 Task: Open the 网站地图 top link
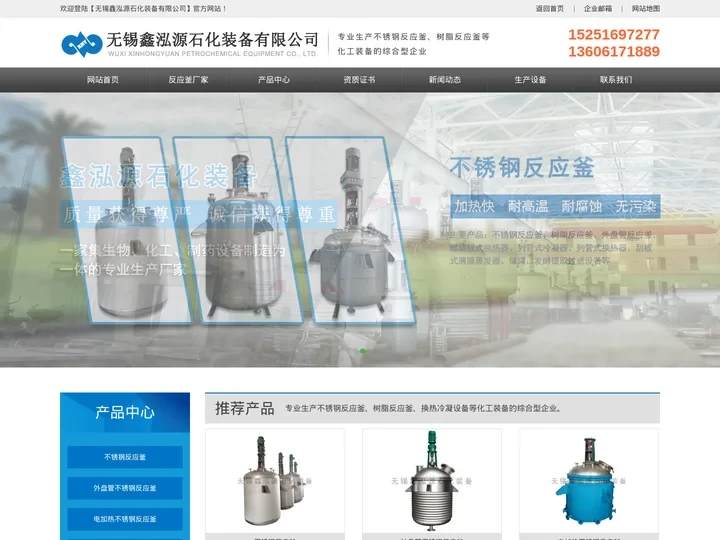coord(646,9)
